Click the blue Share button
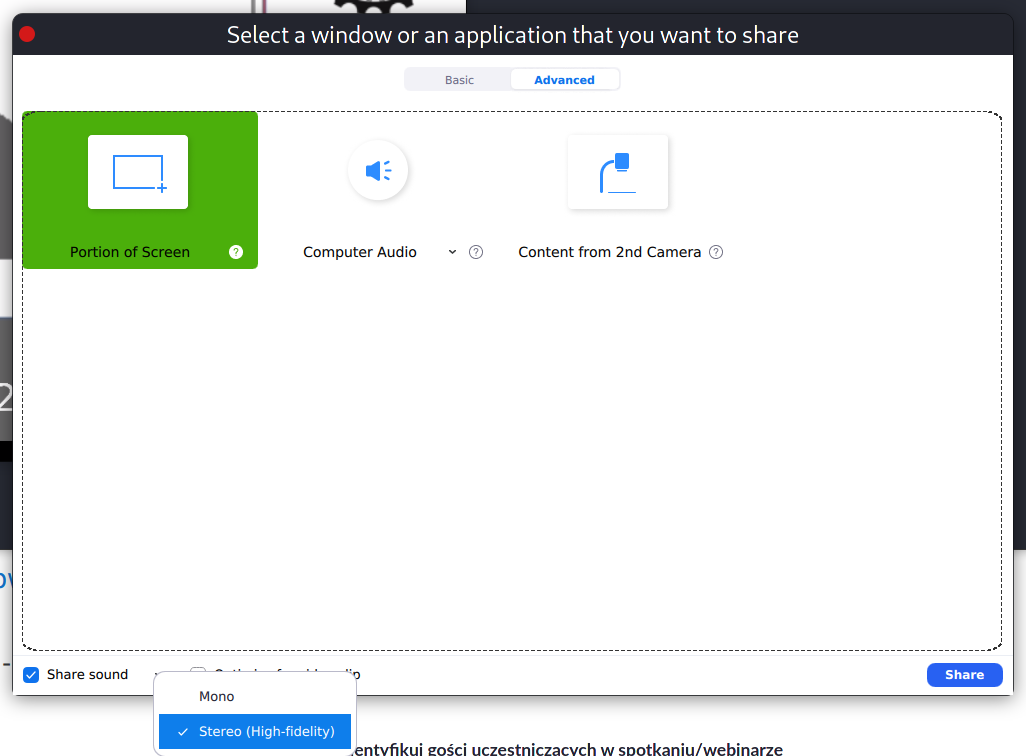Screen dimensions: 1026x756 coord(964,675)
